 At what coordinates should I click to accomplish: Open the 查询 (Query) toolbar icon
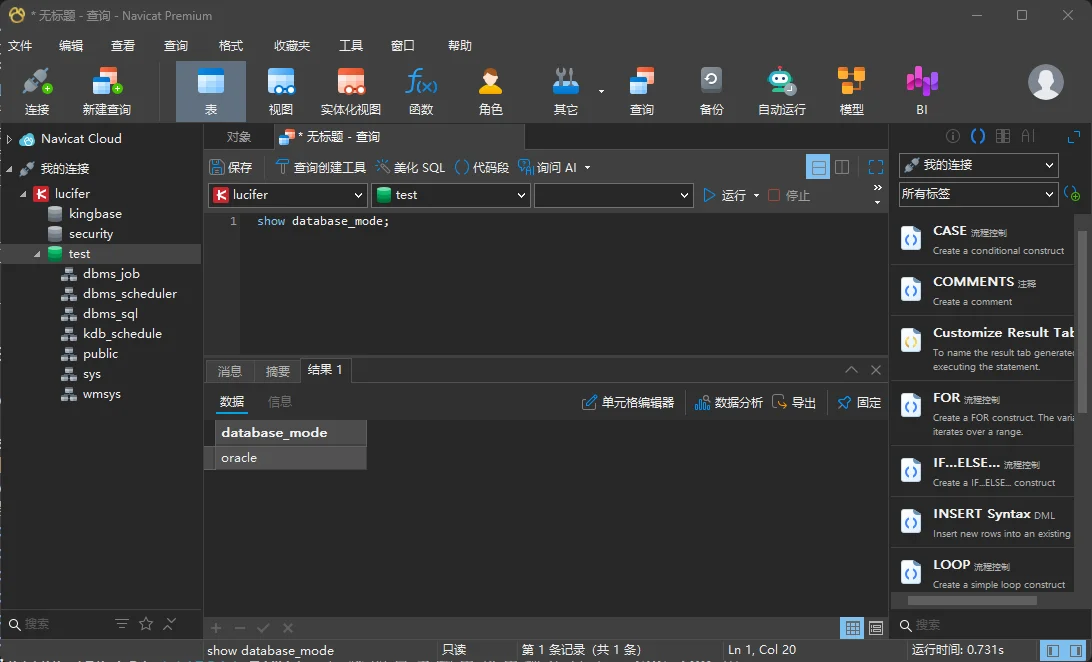coord(641,91)
